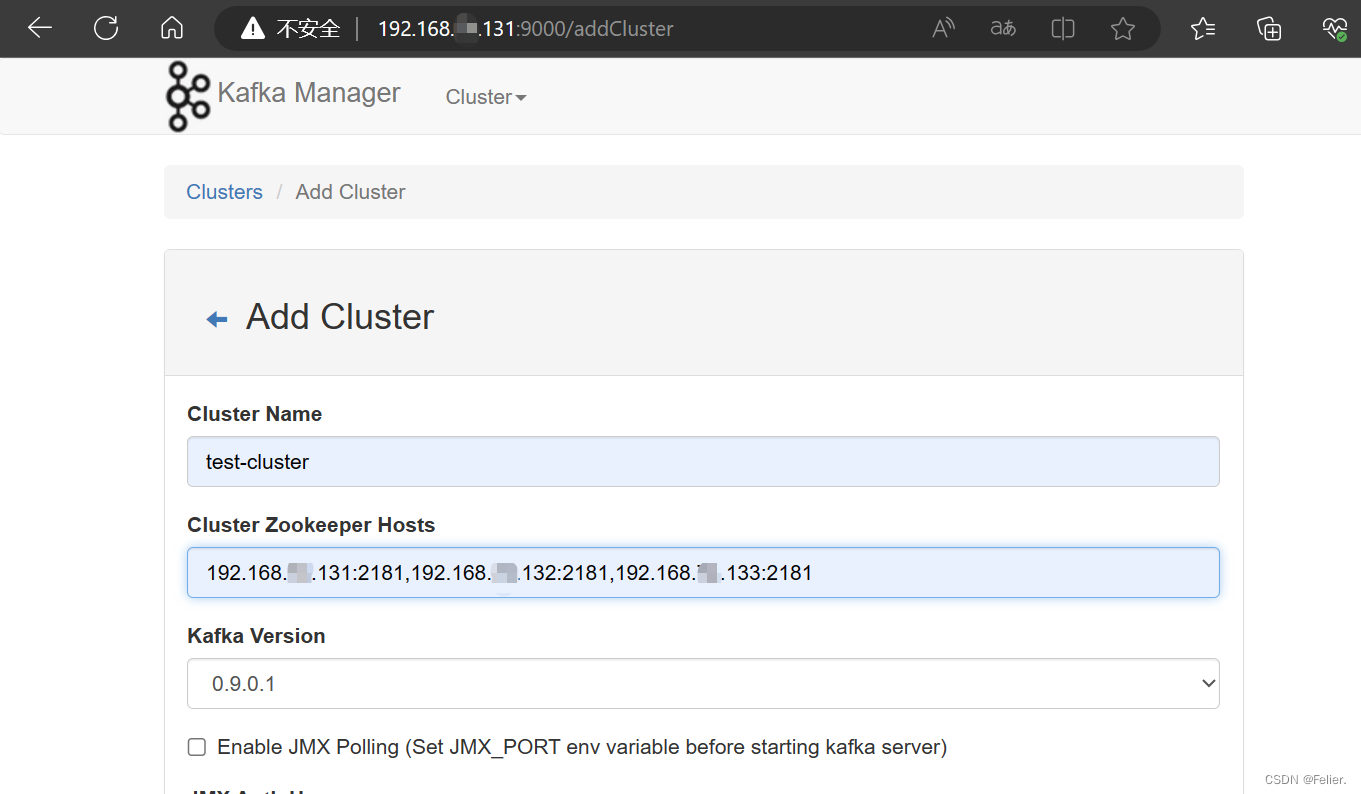Activate the read aloud icon

click(x=943, y=29)
